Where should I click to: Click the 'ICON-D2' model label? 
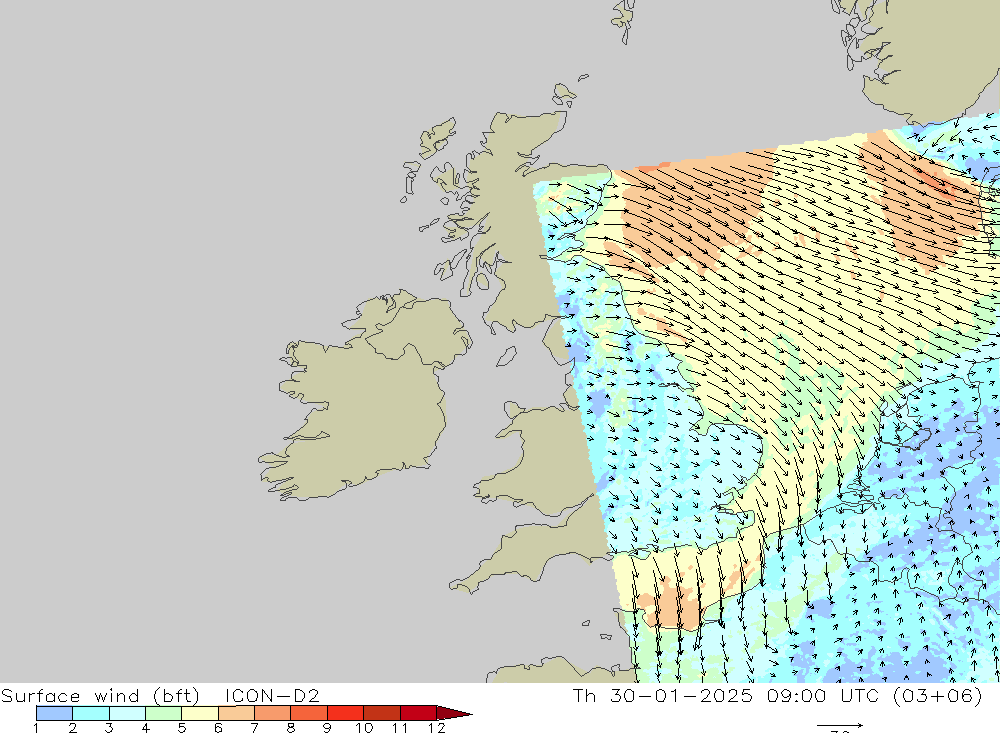272,695
